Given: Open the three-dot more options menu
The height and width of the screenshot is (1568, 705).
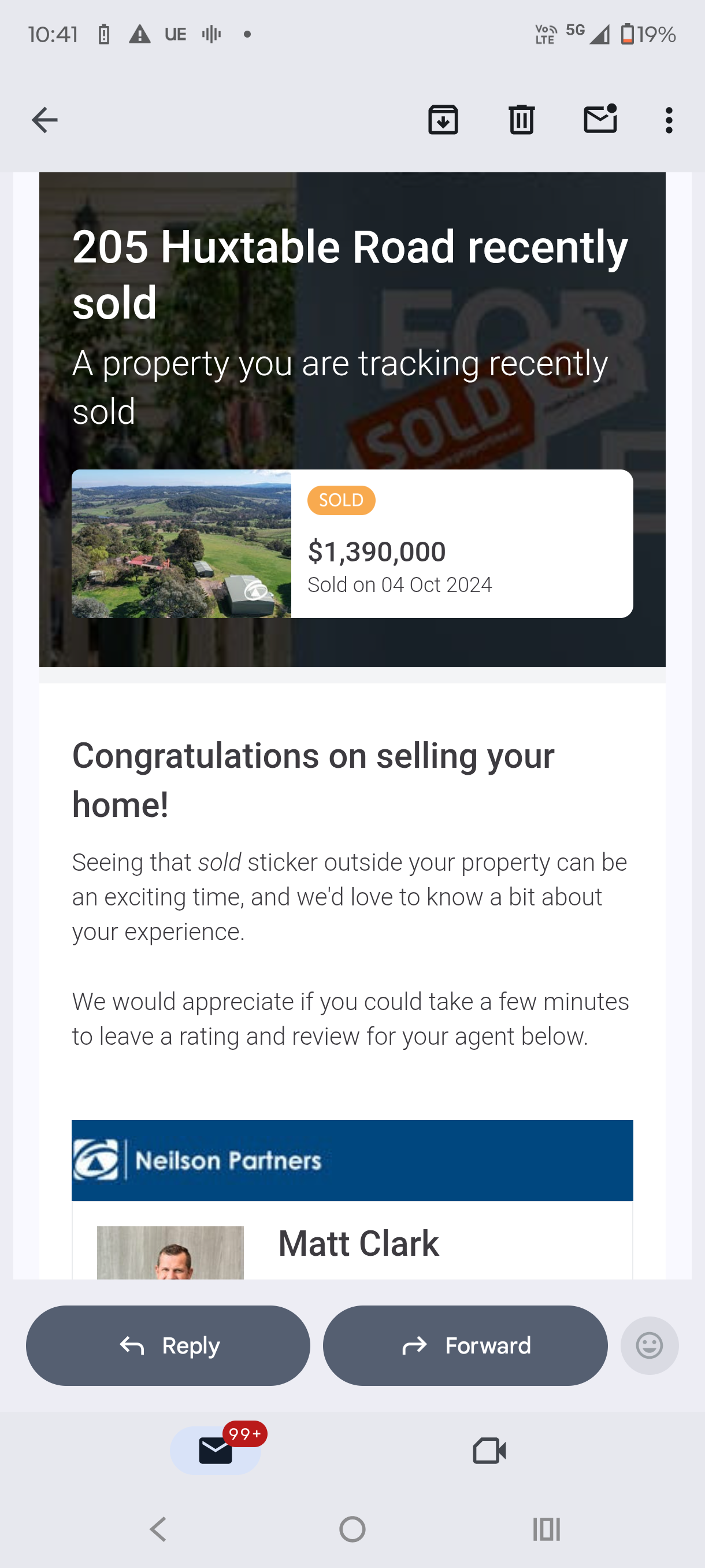Looking at the screenshot, I should 669,120.
